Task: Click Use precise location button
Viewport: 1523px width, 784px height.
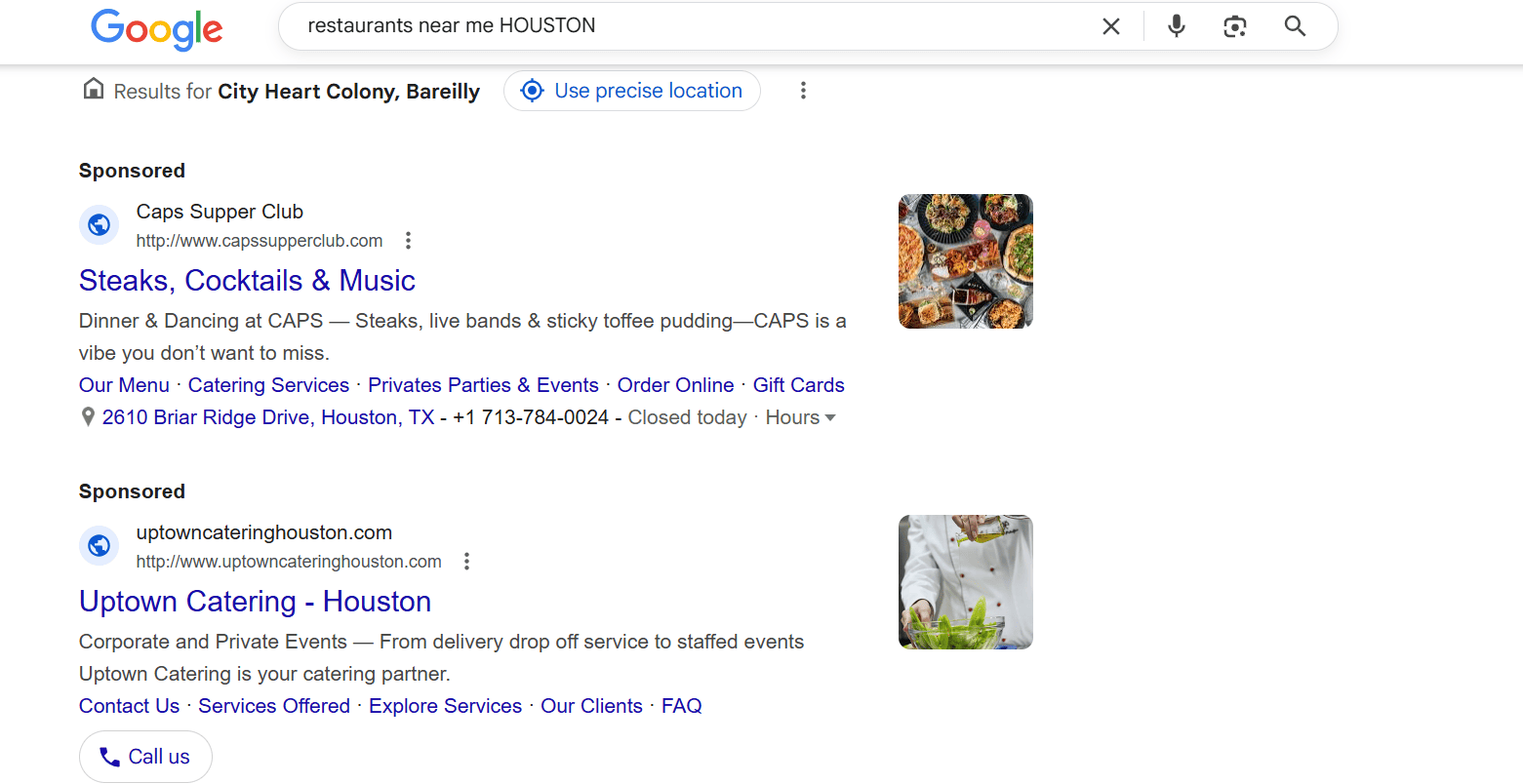Action: [632, 91]
